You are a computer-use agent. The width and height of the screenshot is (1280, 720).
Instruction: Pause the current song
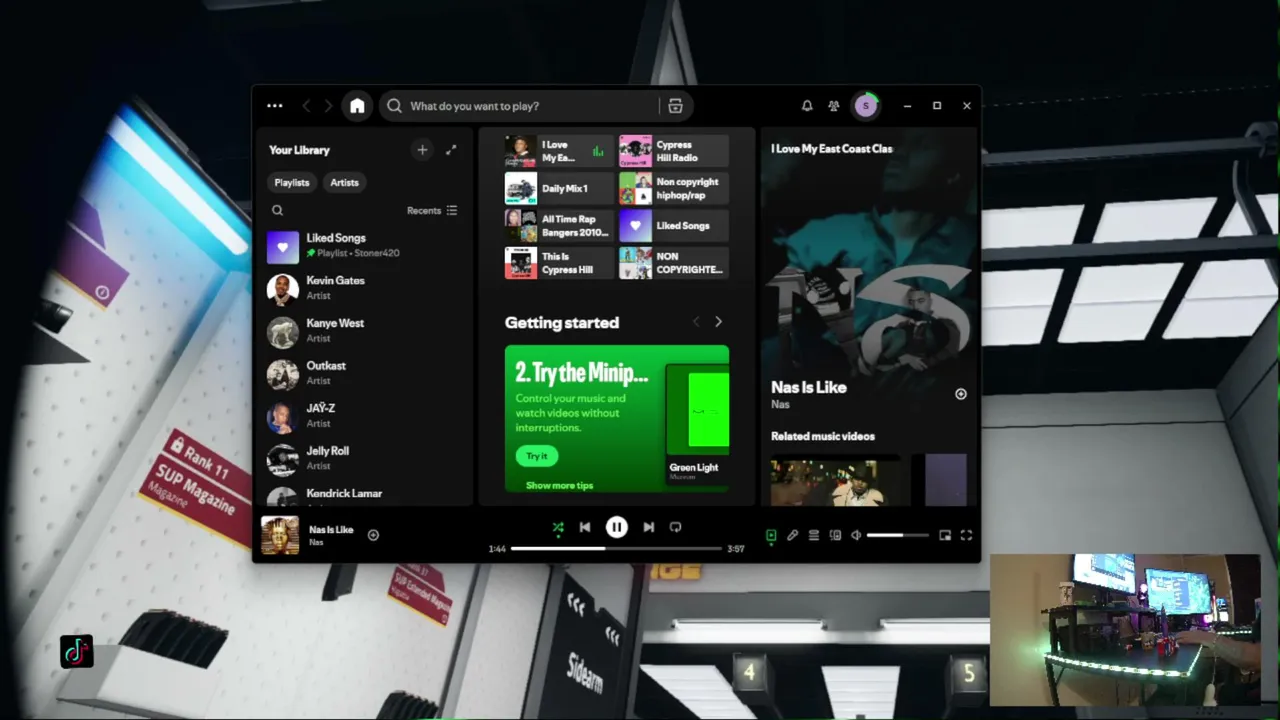pos(617,527)
